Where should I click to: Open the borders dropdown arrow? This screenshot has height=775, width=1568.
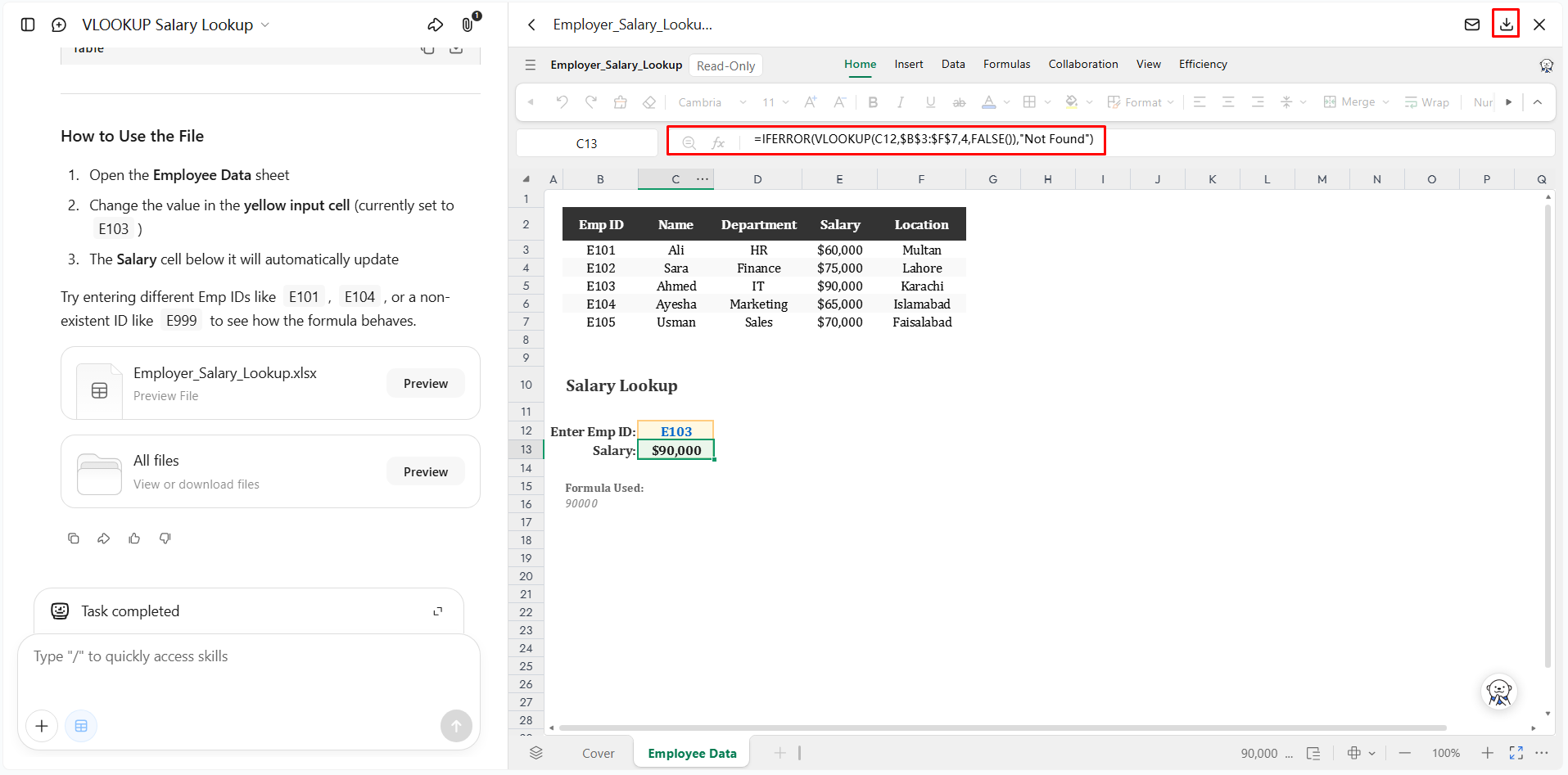[1048, 102]
